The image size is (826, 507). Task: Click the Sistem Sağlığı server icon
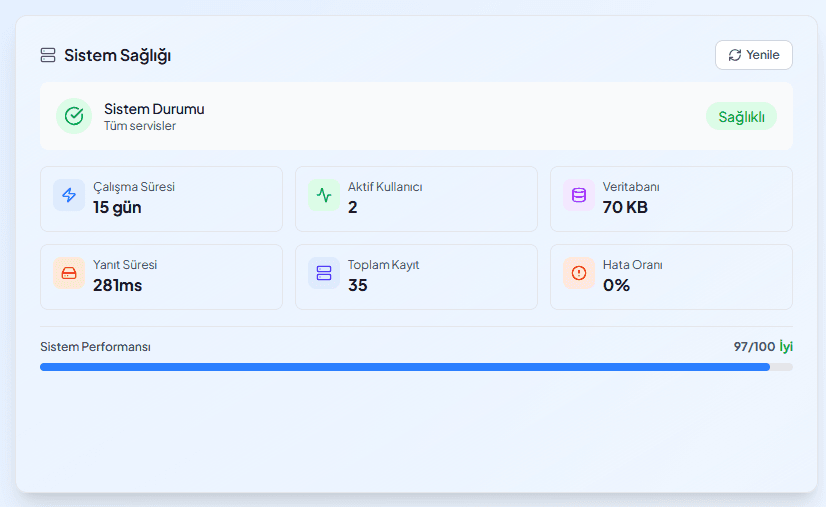(x=48, y=55)
